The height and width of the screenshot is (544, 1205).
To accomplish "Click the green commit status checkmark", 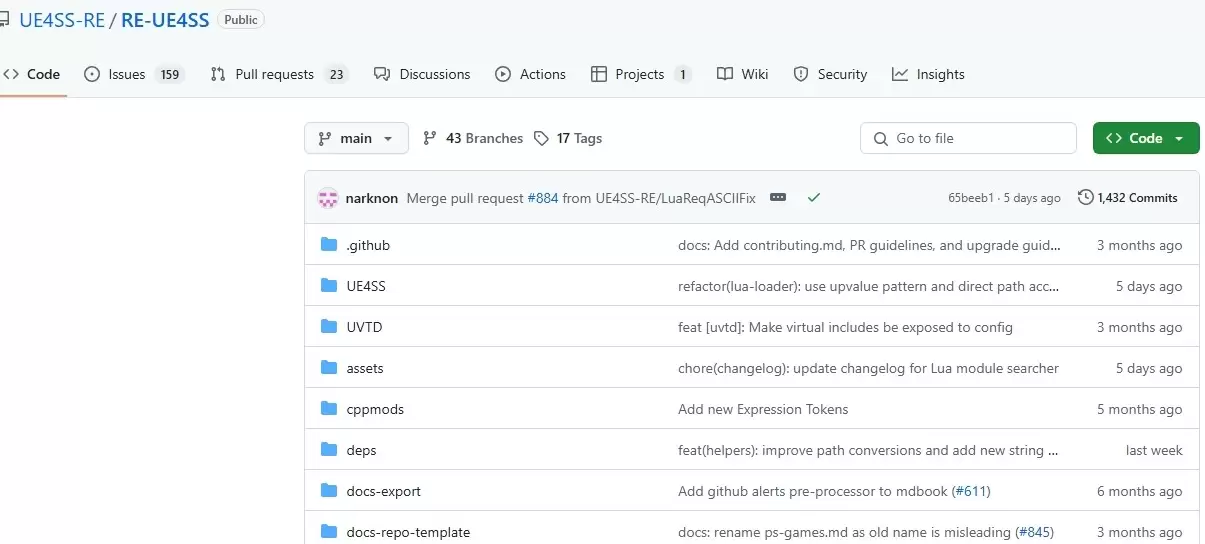I will coord(814,198).
